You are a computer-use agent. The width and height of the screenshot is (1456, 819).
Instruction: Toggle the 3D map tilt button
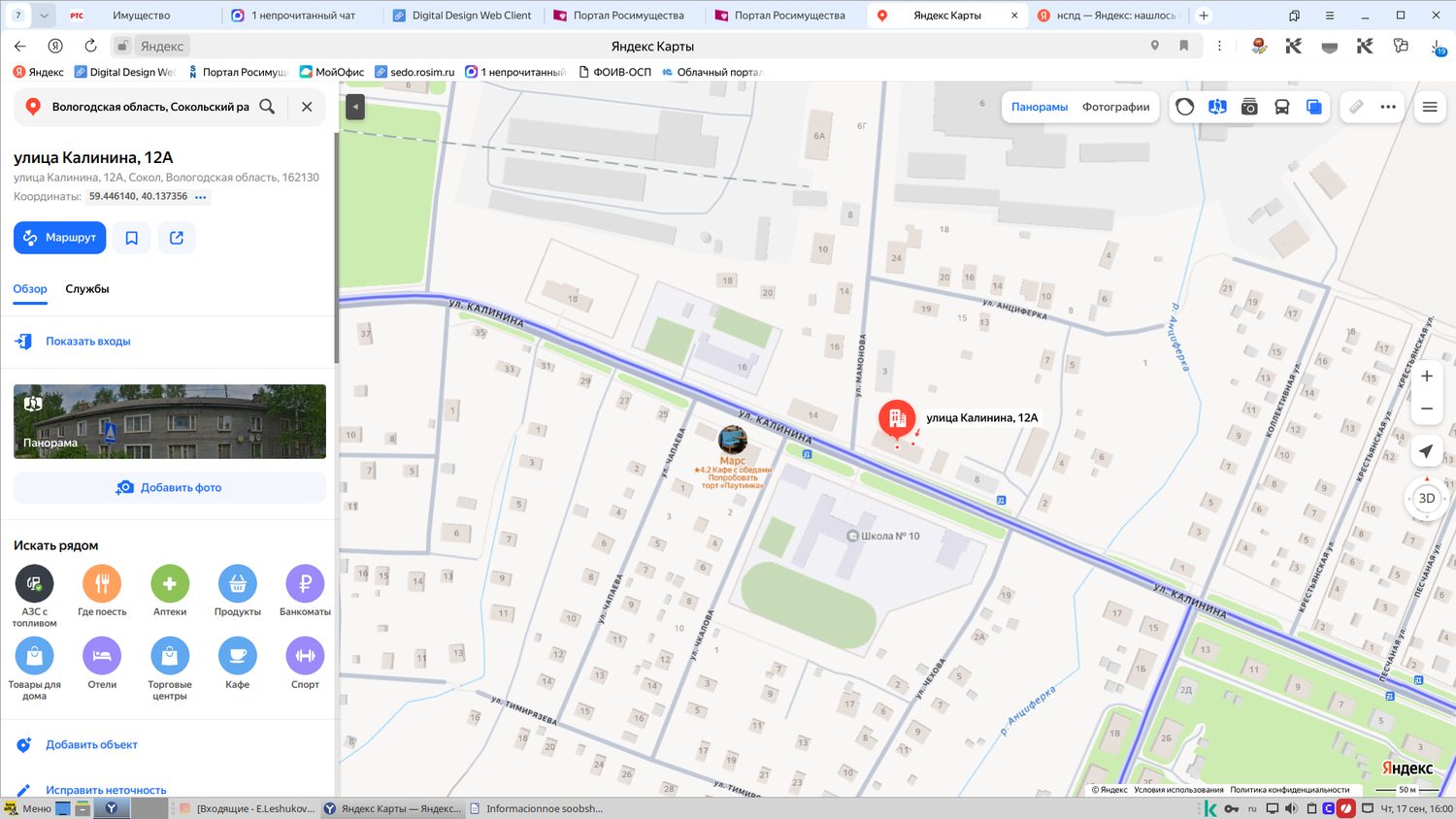(x=1427, y=499)
